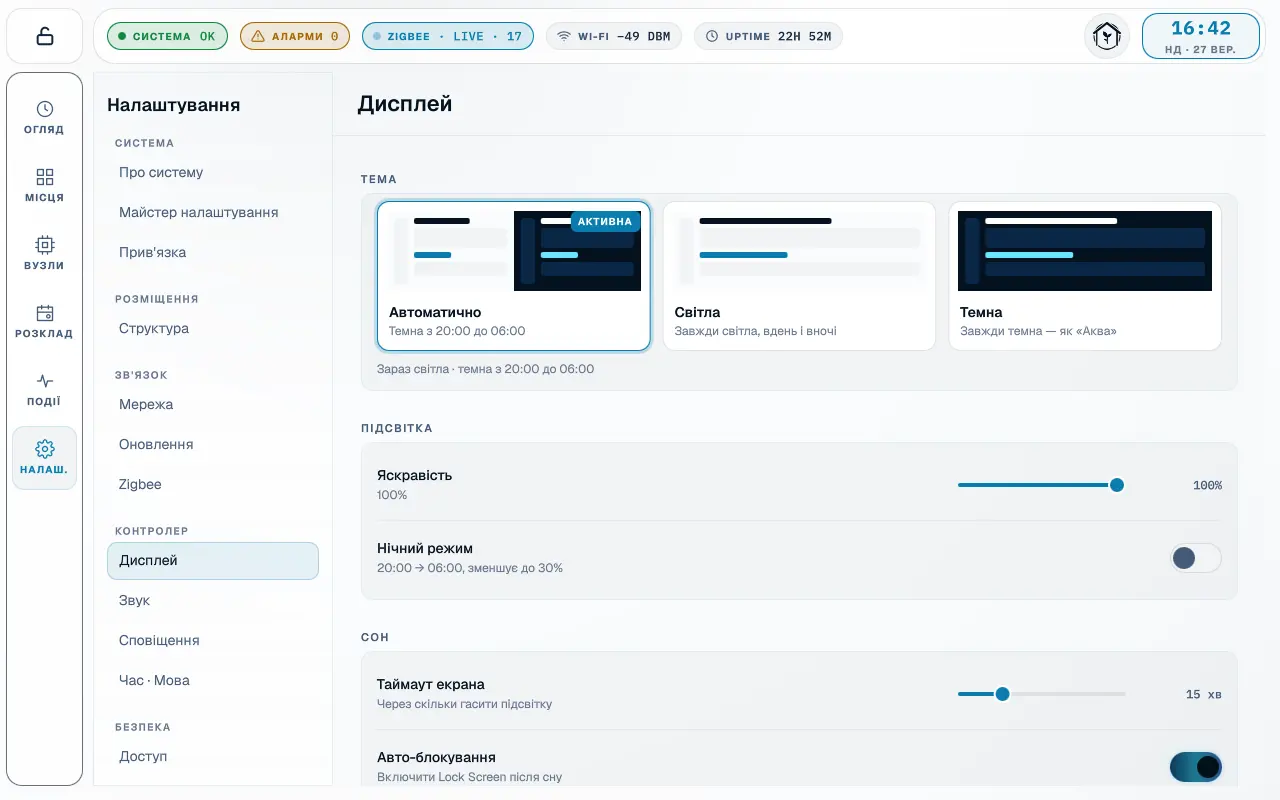
Task: Enable the Нічний режим toggle
Action: (1196, 558)
